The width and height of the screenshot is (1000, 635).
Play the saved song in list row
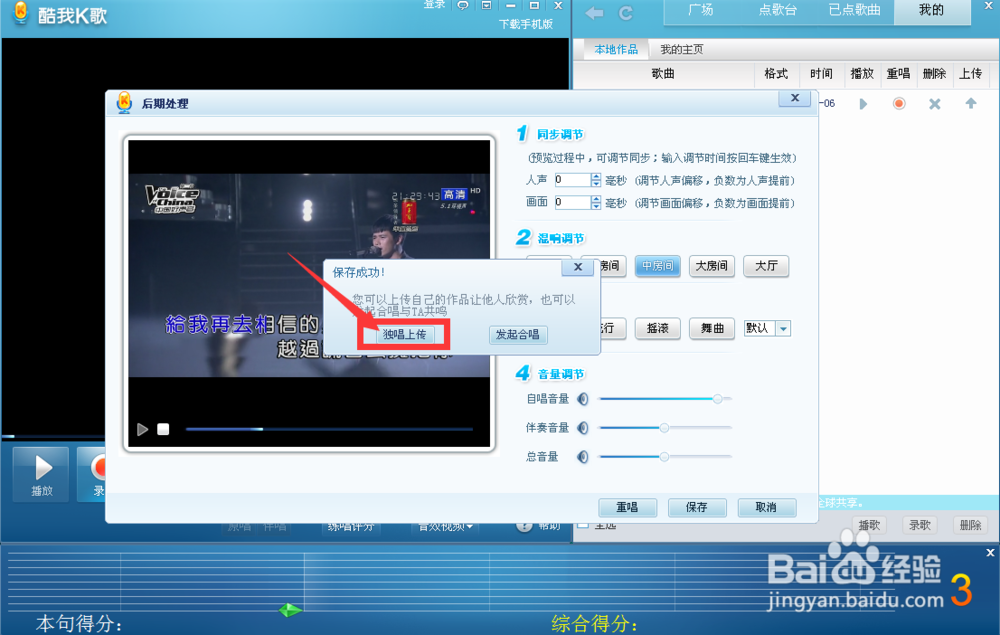863,103
